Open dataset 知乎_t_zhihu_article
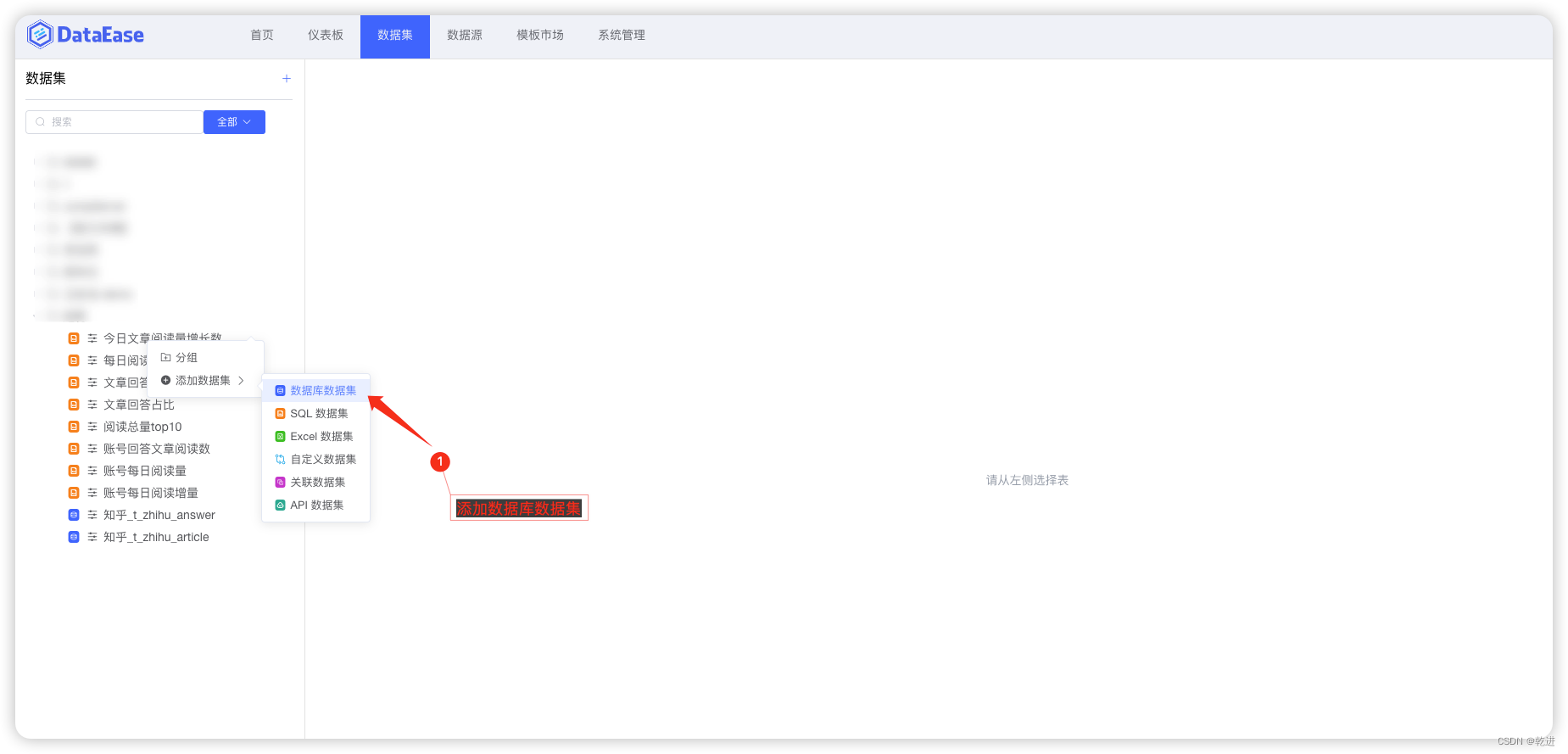Viewport: 1568px width, 754px height. coord(156,537)
